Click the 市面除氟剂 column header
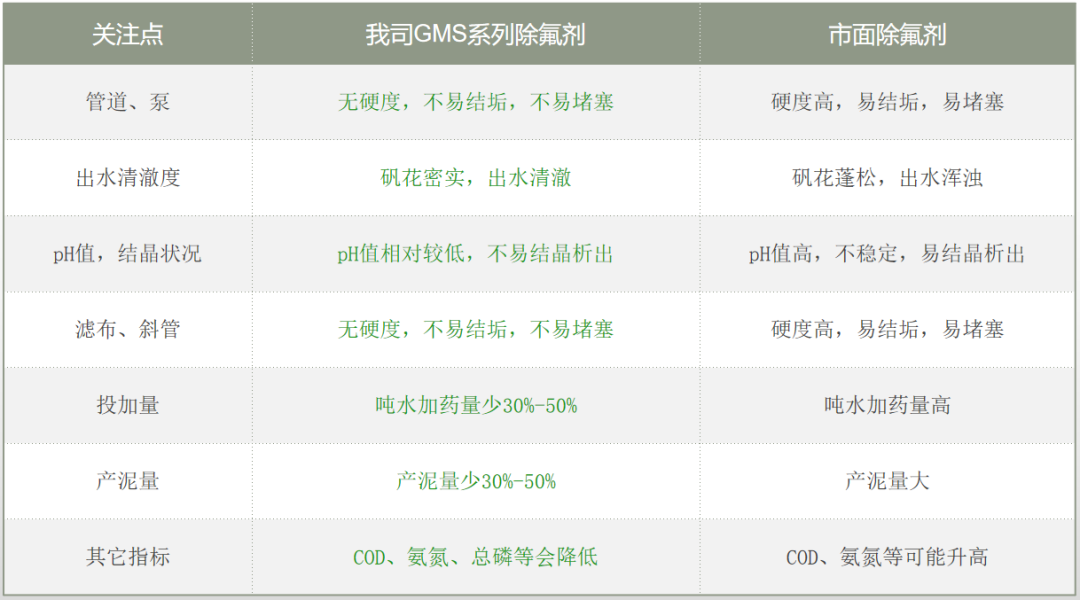This screenshot has height=600, width=1080. [x=887, y=35]
